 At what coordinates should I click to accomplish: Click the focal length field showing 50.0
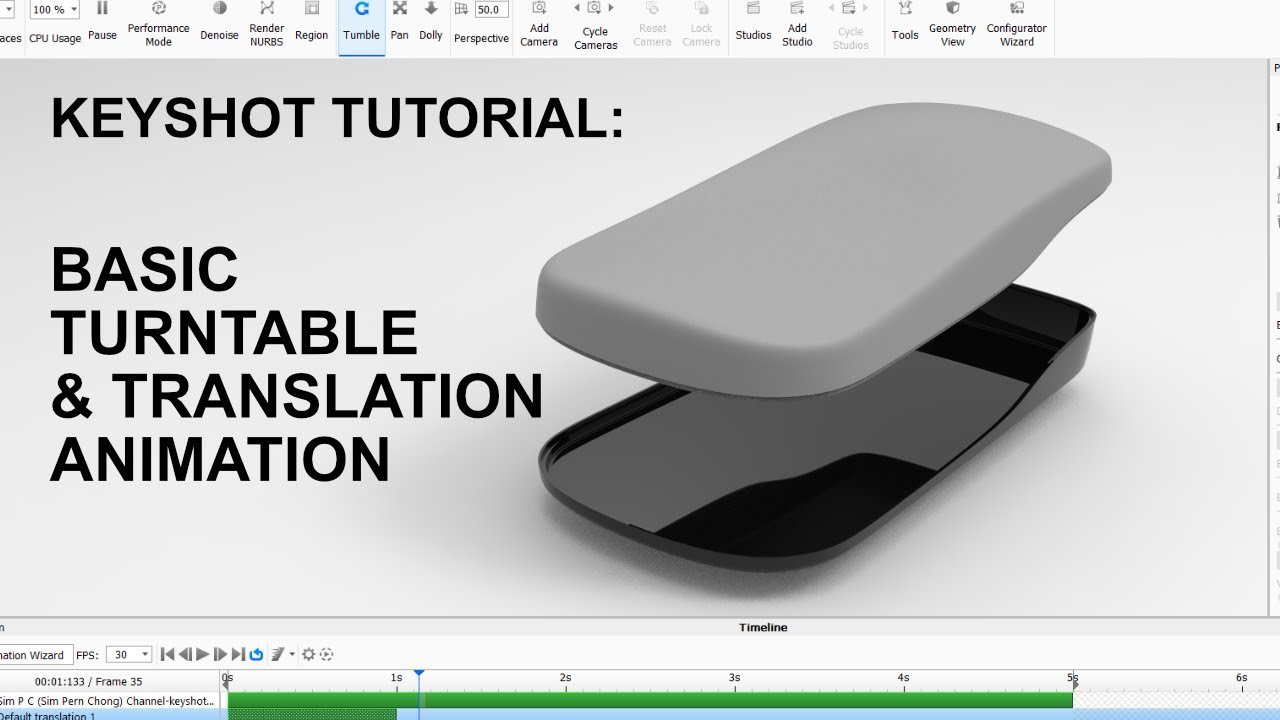click(491, 10)
